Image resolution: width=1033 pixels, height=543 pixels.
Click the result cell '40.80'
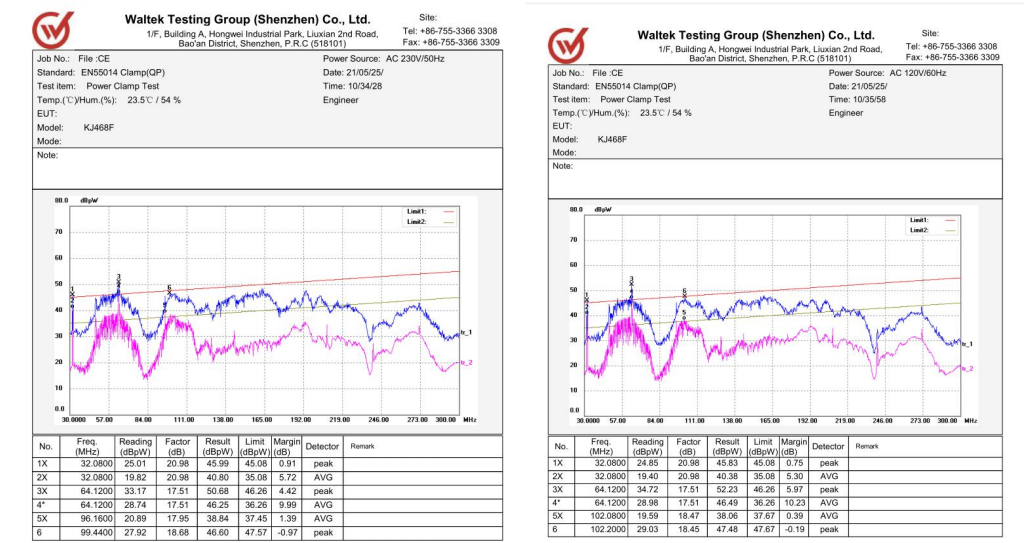pos(217,478)
